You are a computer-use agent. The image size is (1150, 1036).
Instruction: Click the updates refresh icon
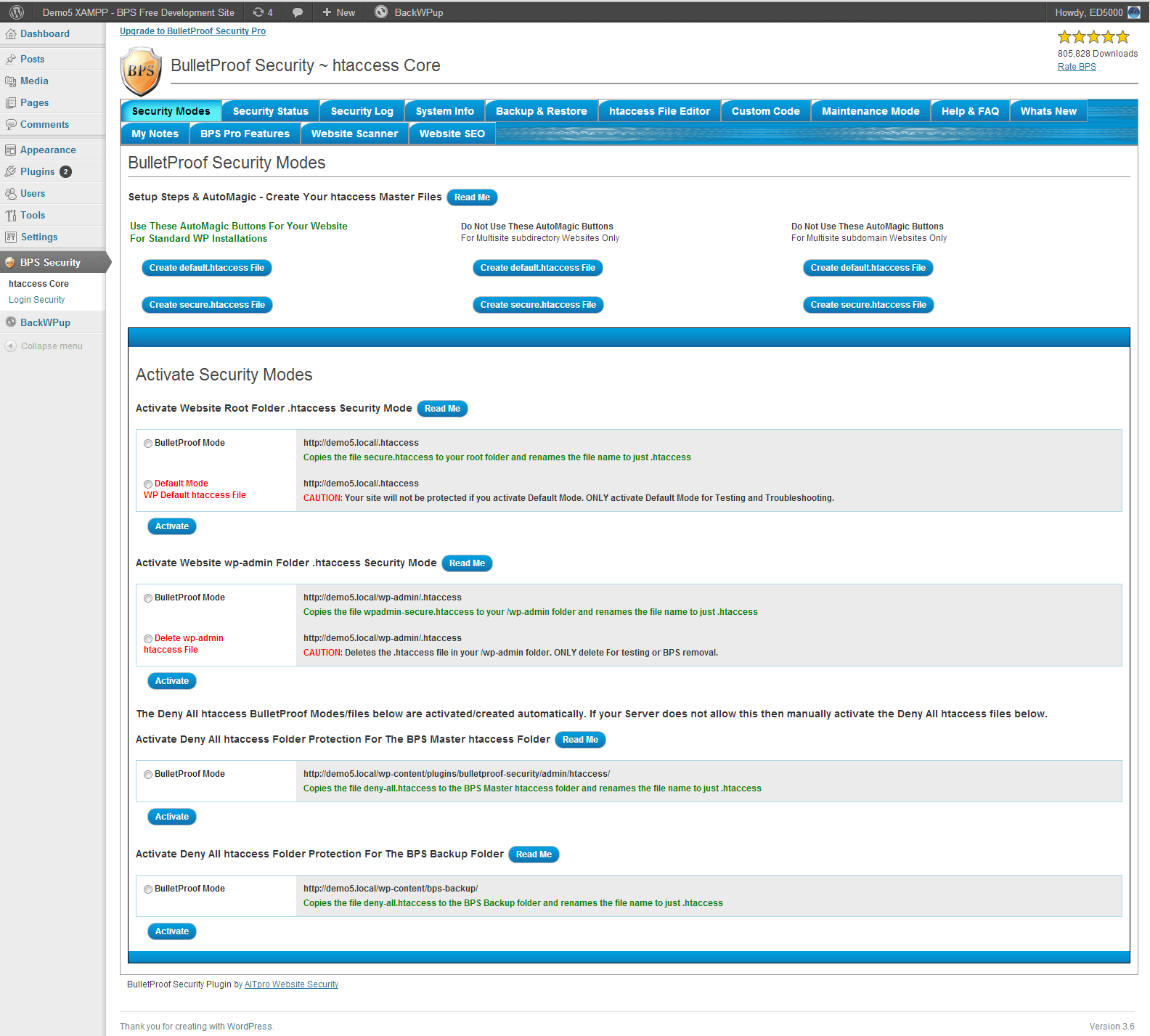(x=258, y=12)
